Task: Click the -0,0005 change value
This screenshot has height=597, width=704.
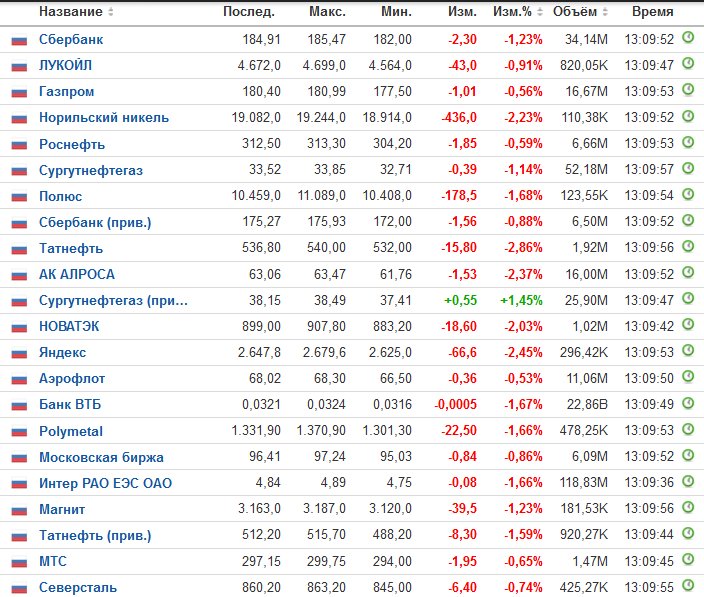Action: [x=456, y=404]
